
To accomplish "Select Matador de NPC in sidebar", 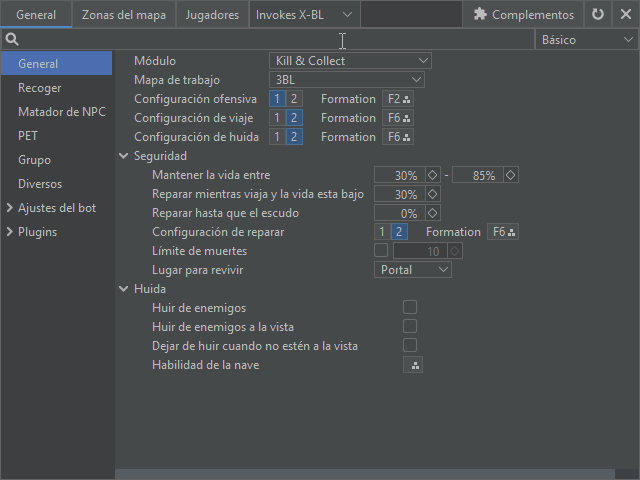I will pyautogui.click(x=62, y=112).
